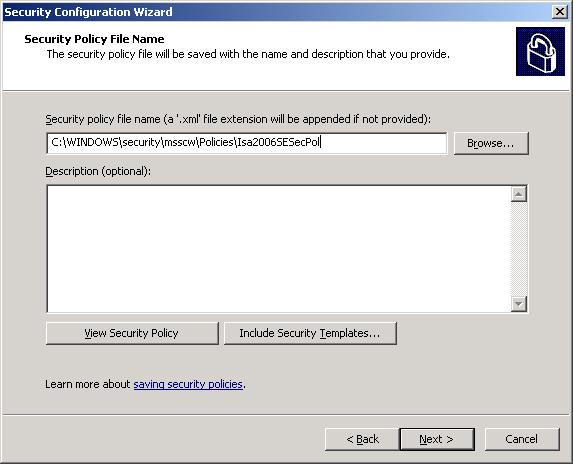Click the Security Configuration Wizard title bar
Image resolution: width=573 pixels, height=464 pixels.
tap(276, 12)
